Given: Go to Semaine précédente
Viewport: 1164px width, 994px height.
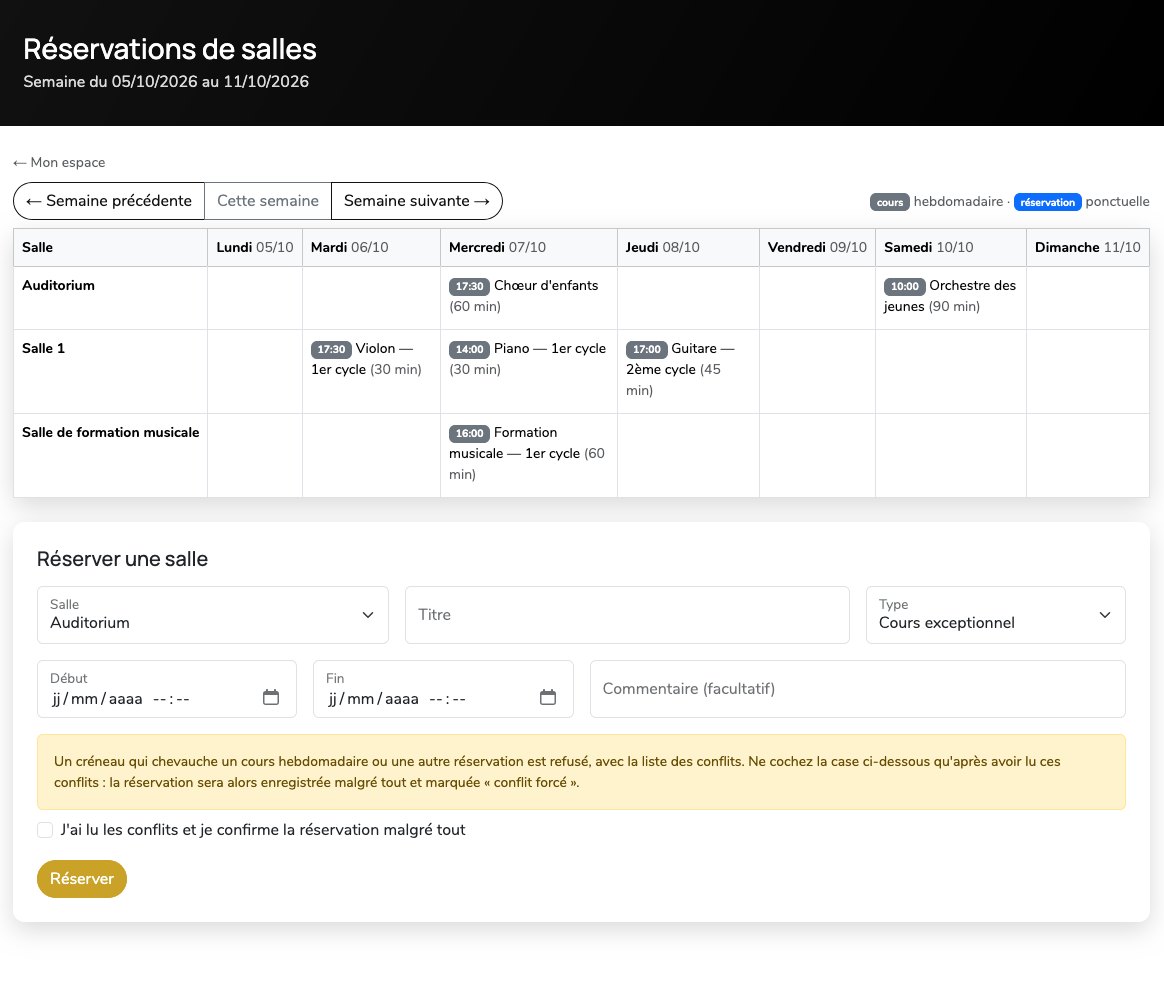Looking at the screenshot, I should (x=109, y=201).
